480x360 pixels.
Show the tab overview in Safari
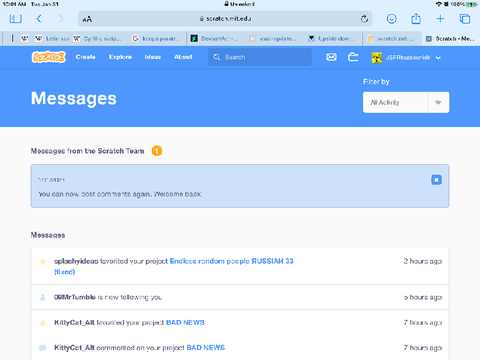click(x=465, y=19)
